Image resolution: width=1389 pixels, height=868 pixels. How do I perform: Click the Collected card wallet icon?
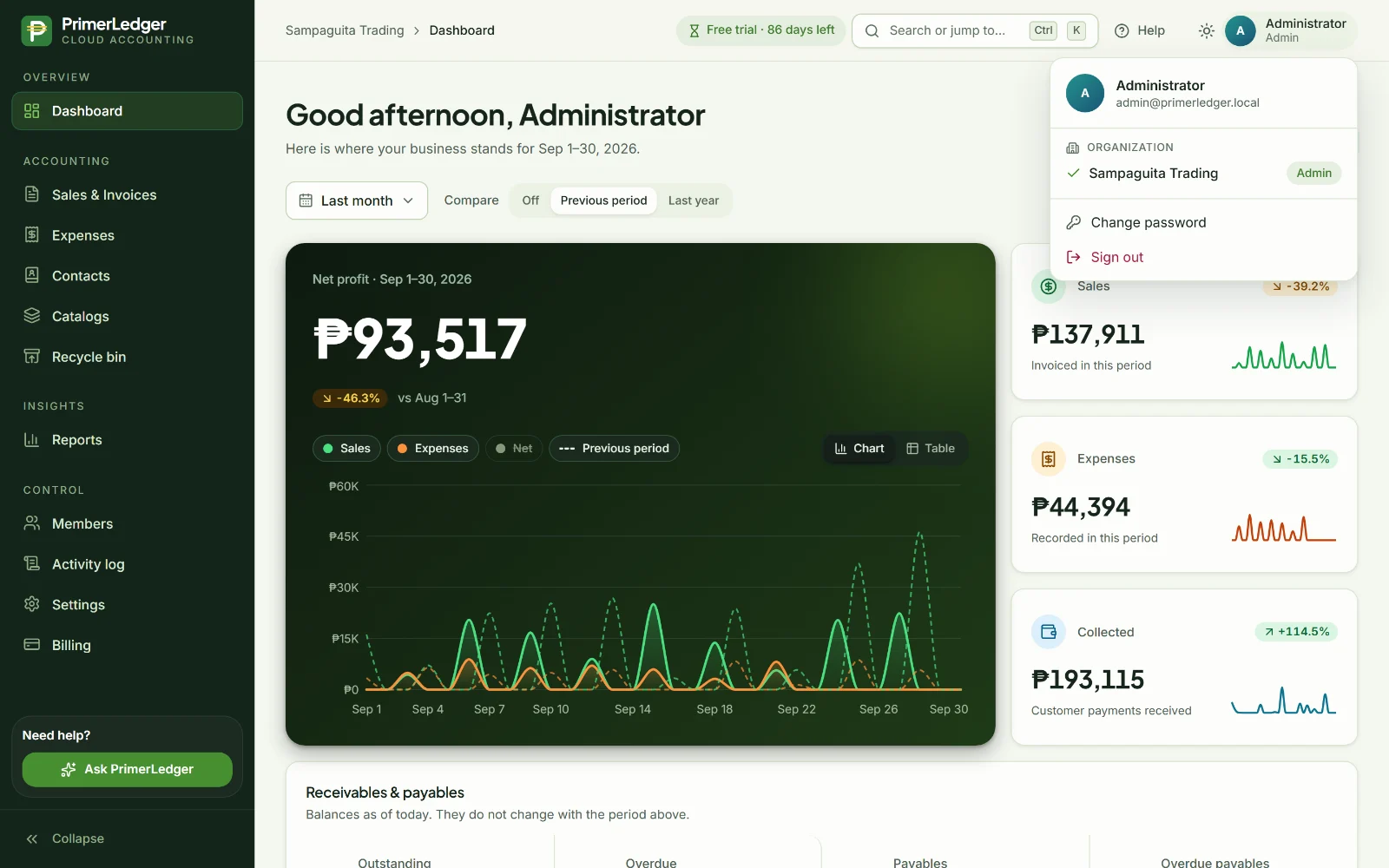1048,632
